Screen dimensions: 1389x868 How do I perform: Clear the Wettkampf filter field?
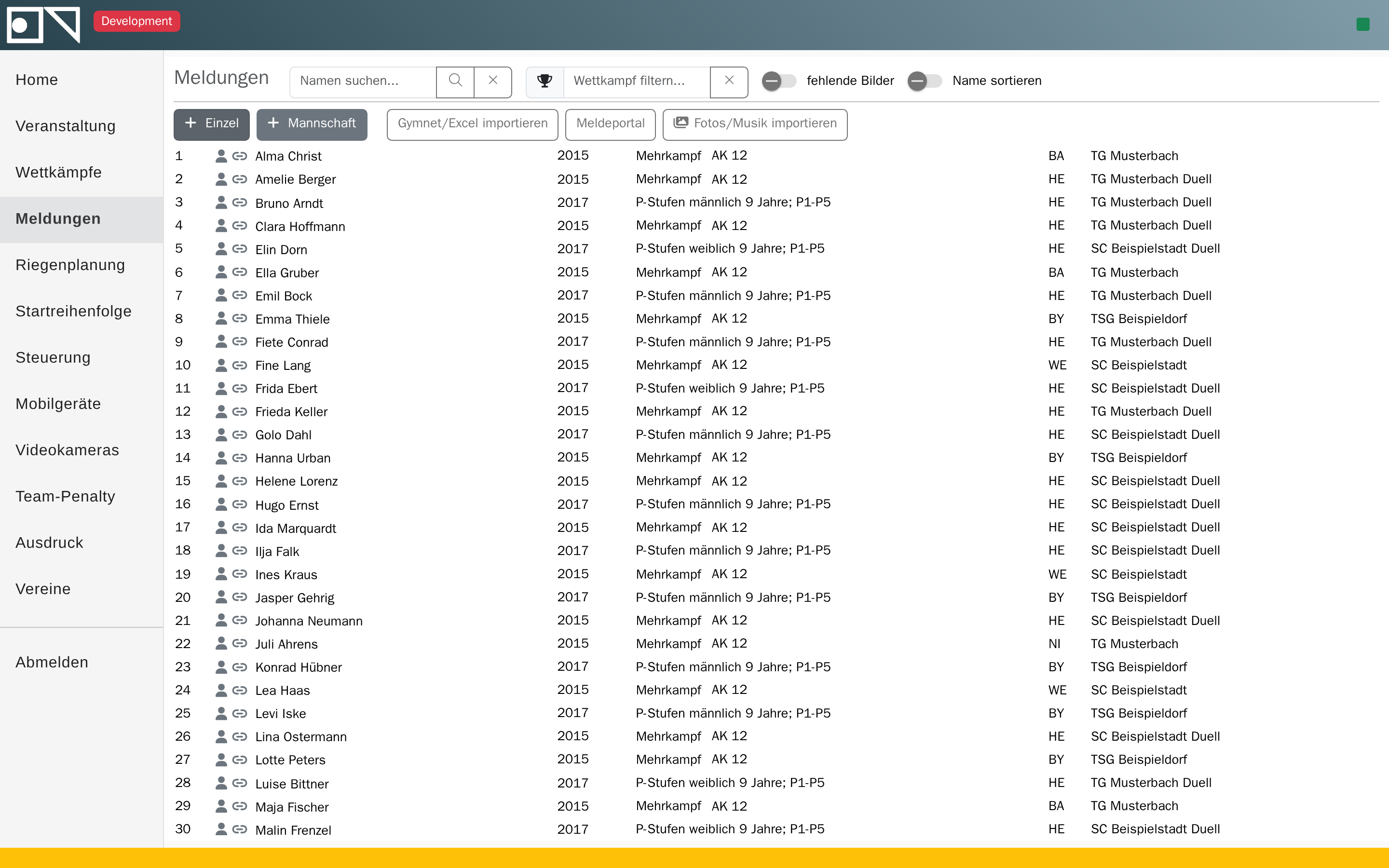(x=729, y=81)
